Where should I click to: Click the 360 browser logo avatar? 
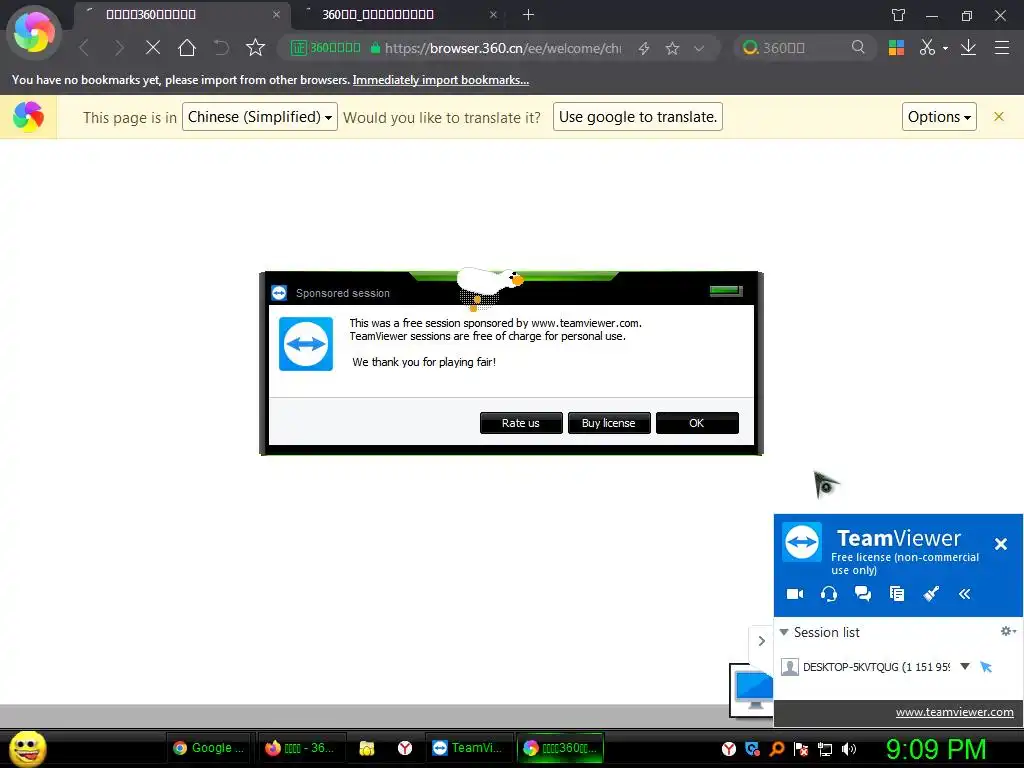point(34,31)
